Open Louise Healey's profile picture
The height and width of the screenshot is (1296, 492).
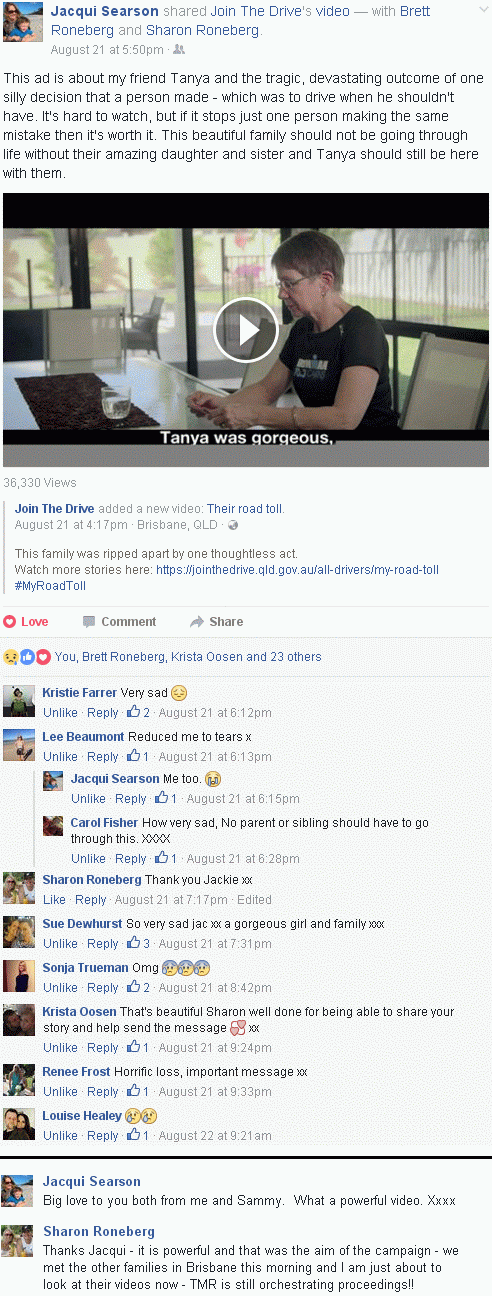(x=19, y=1124)
